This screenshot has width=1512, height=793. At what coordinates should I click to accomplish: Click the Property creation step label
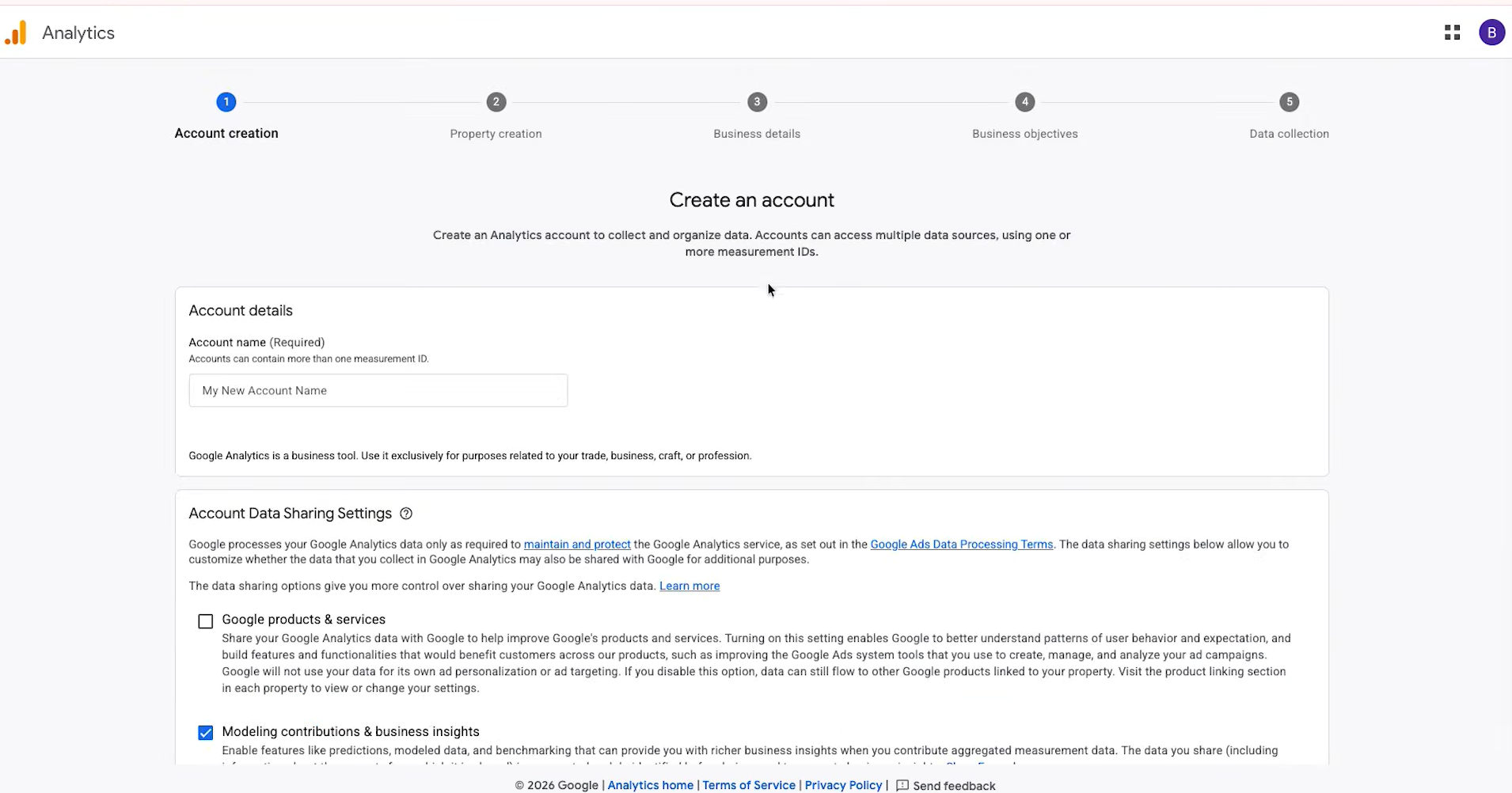[496, 134]
